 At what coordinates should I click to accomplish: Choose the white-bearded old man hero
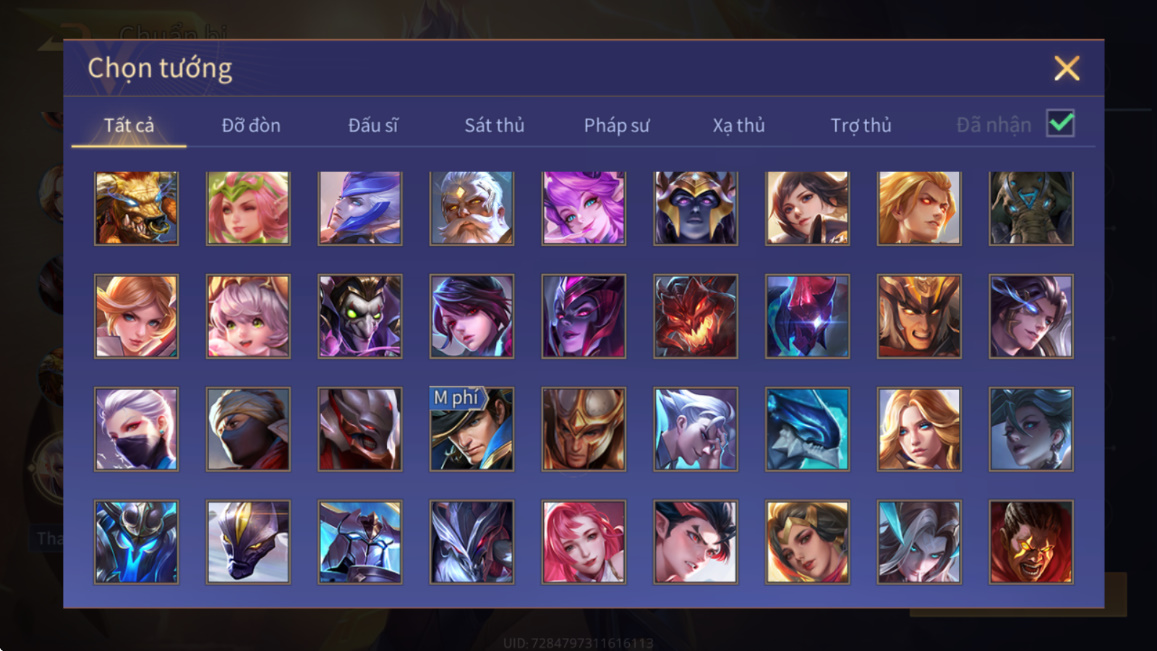click(472, 208)
